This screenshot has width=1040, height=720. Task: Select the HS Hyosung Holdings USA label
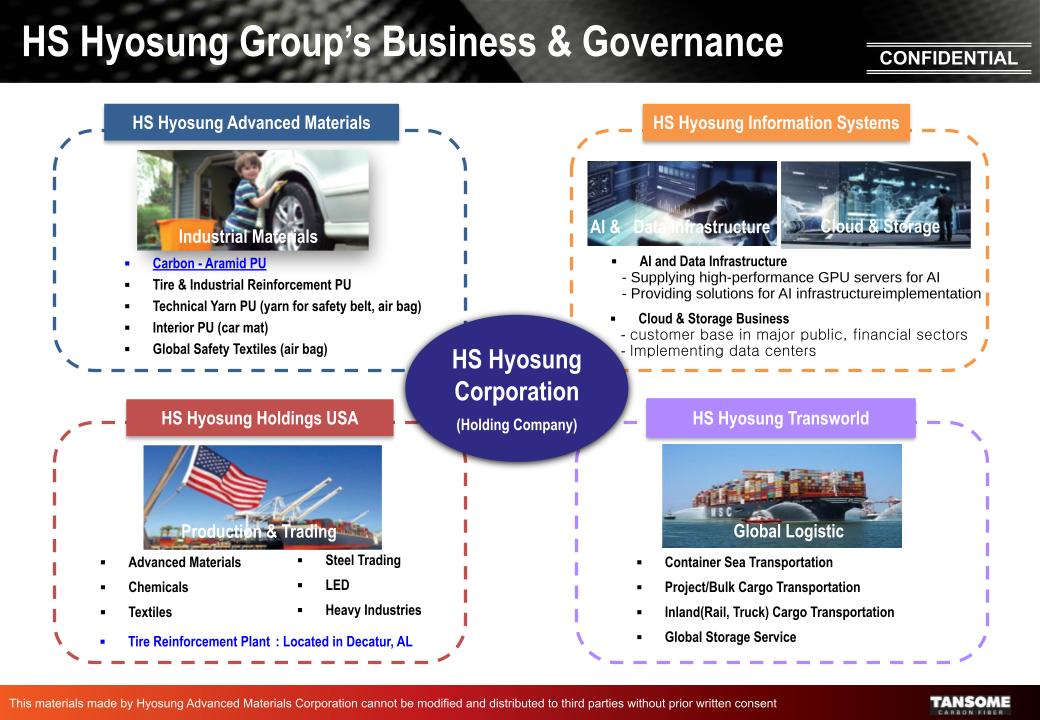tap(259, 418)
